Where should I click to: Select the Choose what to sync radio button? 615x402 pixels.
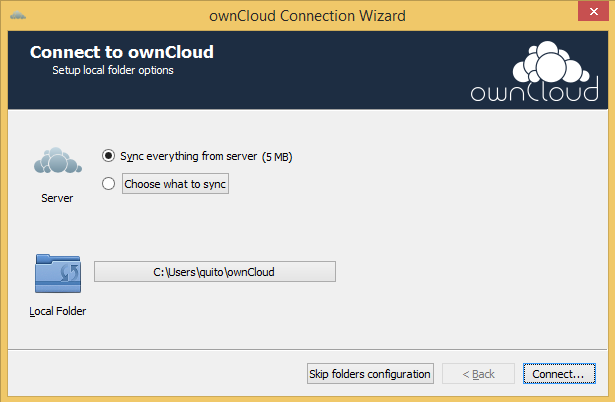tap(108, 184)
